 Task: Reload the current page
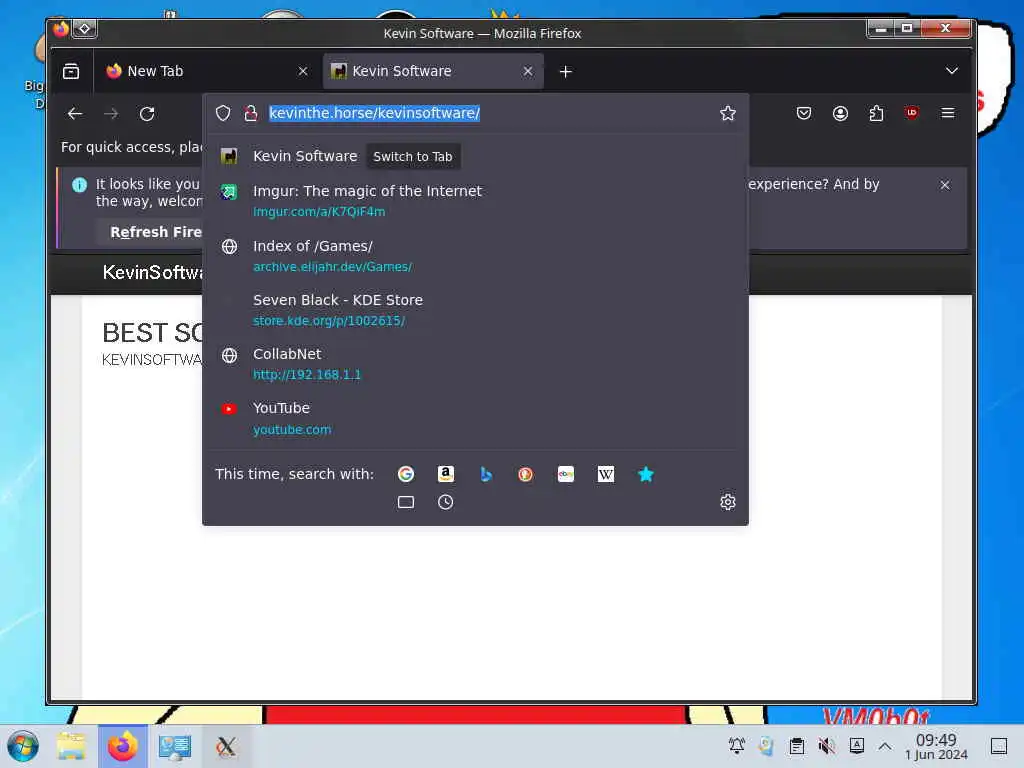[x=147, y=114]
